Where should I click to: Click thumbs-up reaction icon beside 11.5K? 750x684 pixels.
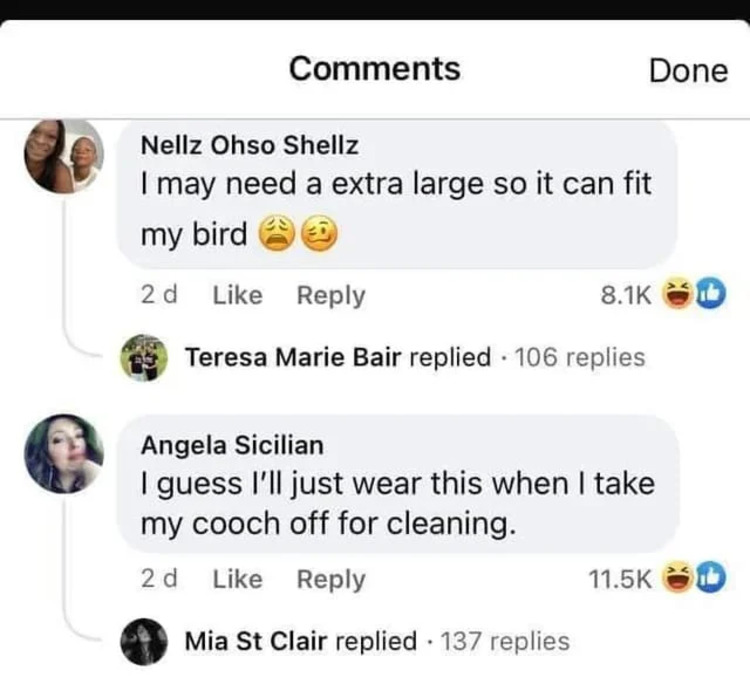(704, 579)
